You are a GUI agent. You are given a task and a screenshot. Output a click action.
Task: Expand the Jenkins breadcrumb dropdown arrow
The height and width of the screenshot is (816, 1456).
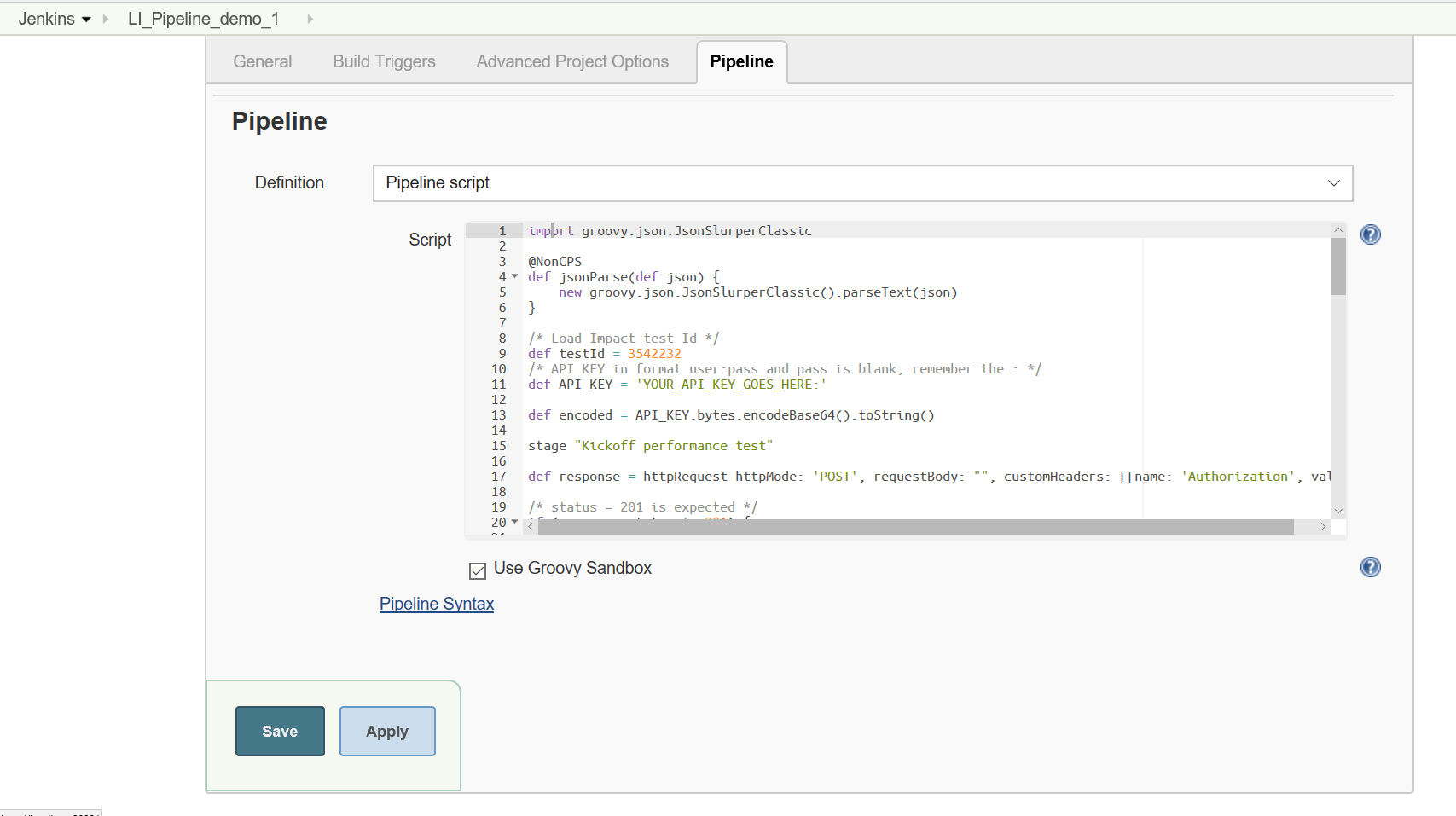pyautogui.click(x=86, y=20)
